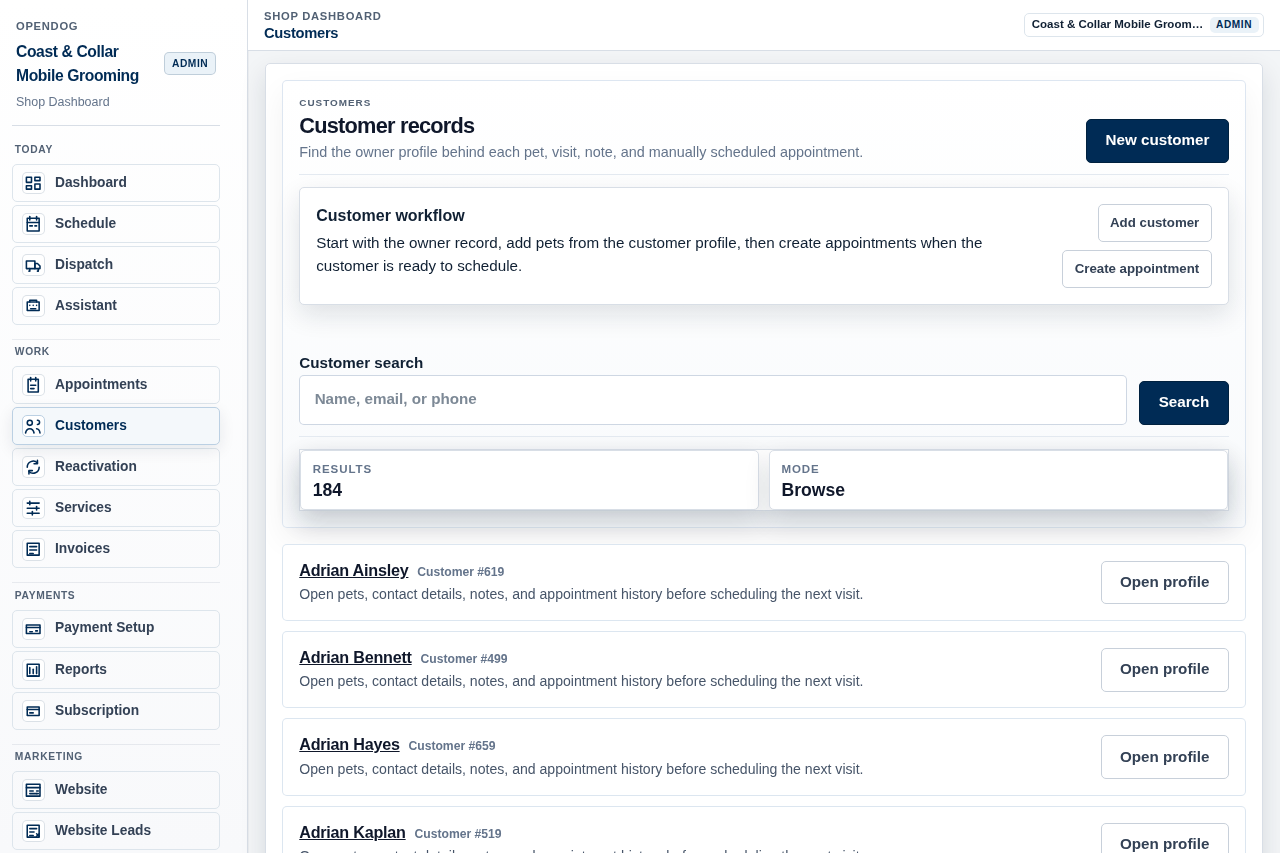Viewport: 1280px width, 853px height.
Task: Open the Services sliders icon
Action: point(33,508)
